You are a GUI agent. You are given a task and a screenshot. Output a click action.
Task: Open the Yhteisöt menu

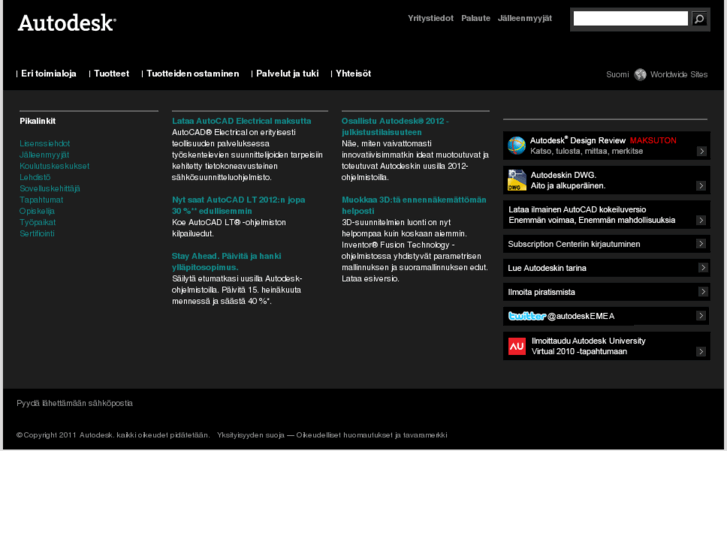point(353,74)
